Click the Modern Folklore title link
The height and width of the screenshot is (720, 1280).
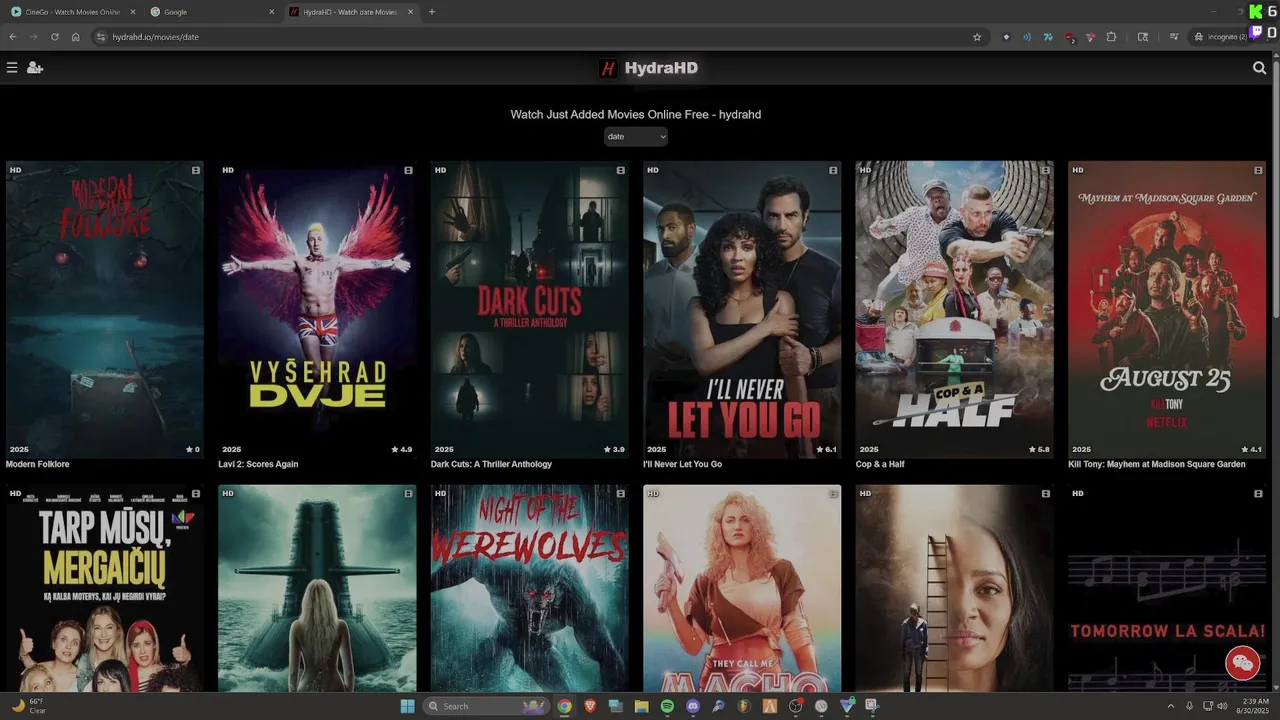tap(38, 464)
